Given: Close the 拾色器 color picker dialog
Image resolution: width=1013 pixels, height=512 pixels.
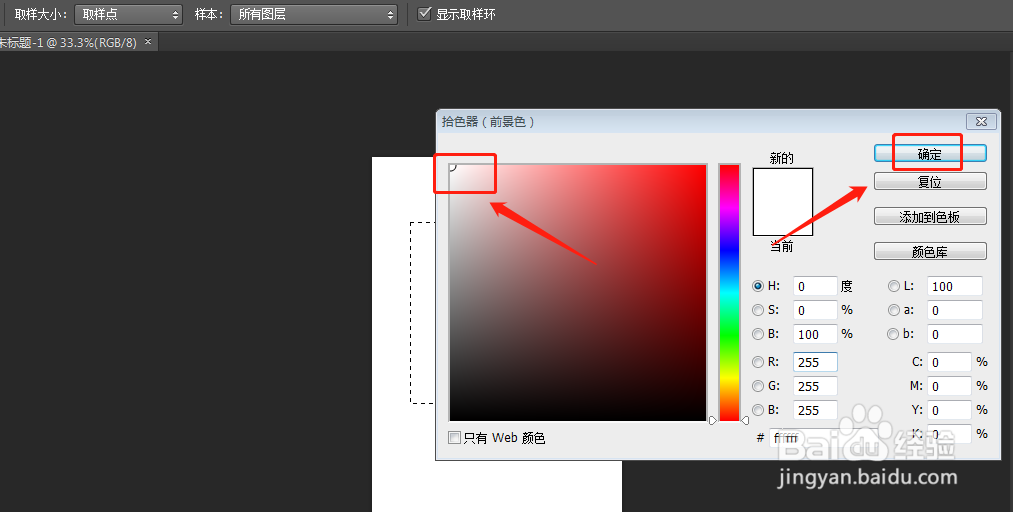Looking at the screenshot, I should (x=981, y=121).
